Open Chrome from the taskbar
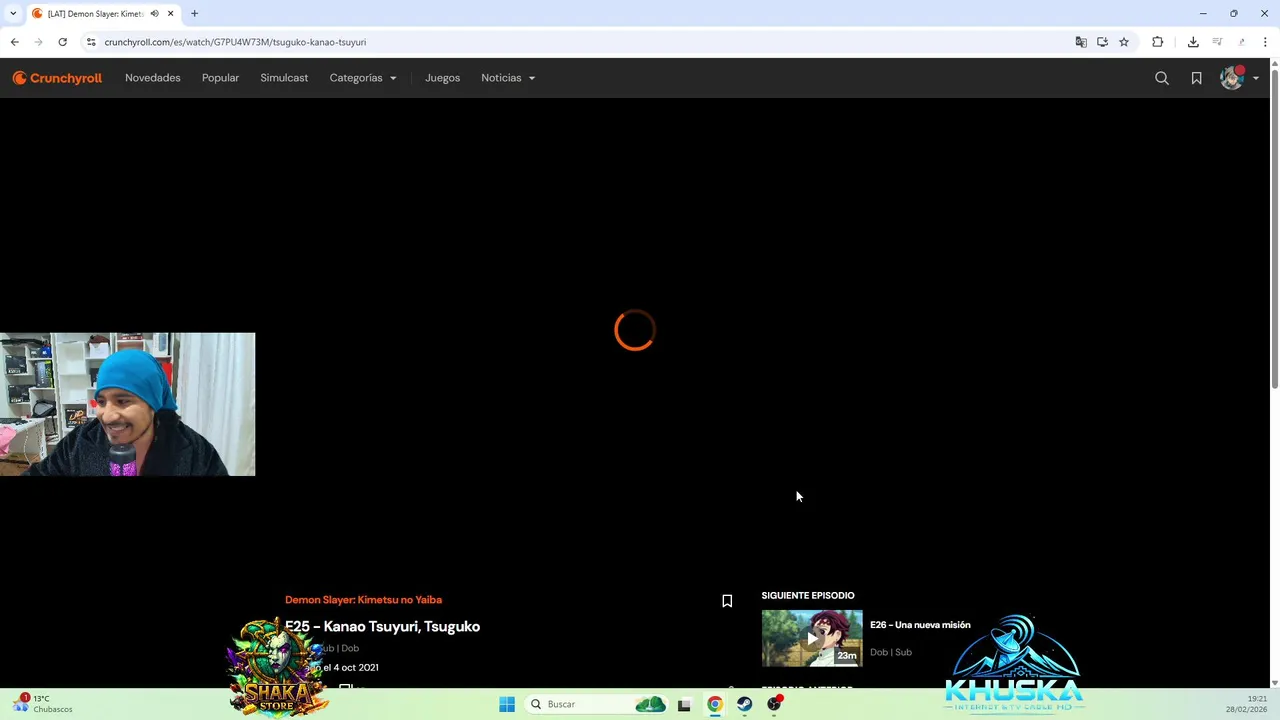Screen dimensions: 1280x720 click(x=714, y=704)
